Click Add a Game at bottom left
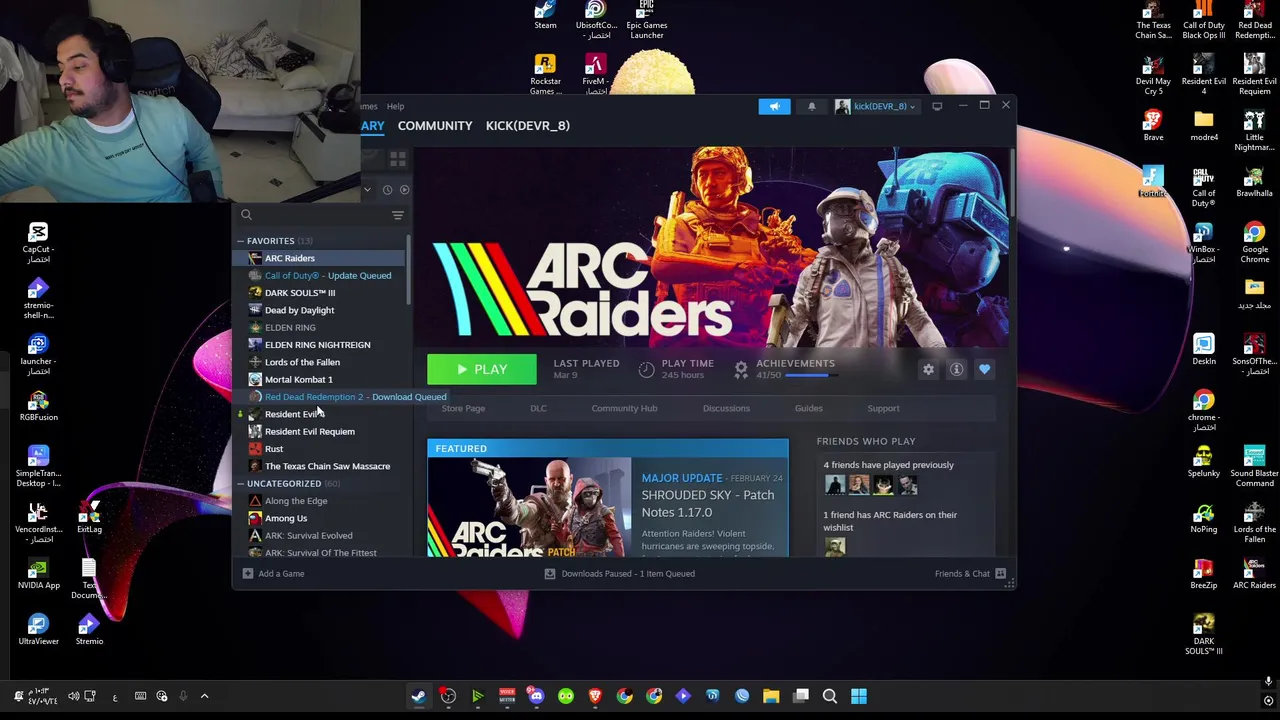Screen dimensions: 1280x720 273,574
